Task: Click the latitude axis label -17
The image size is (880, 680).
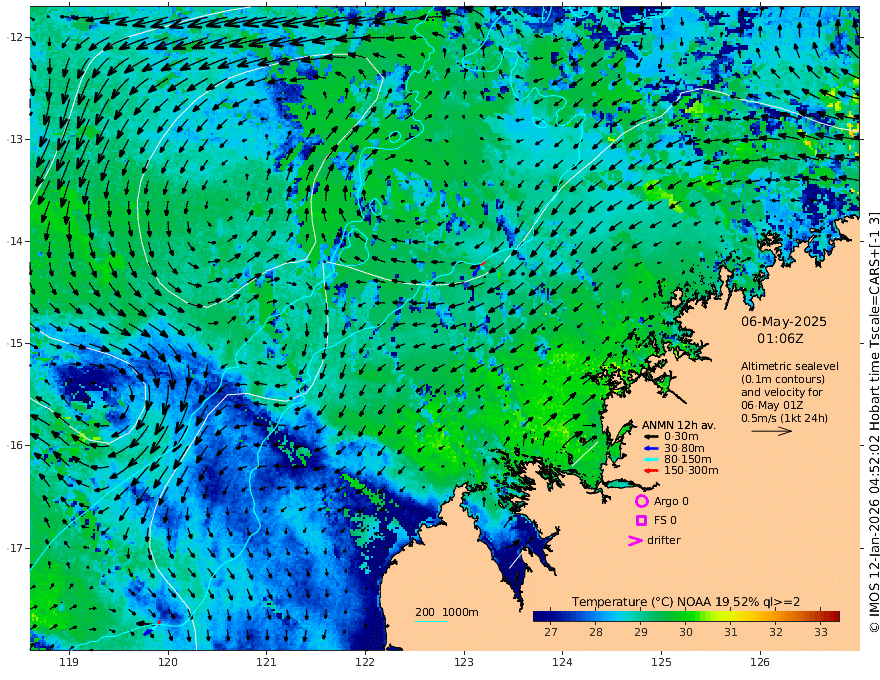Action: pos(15,548)
